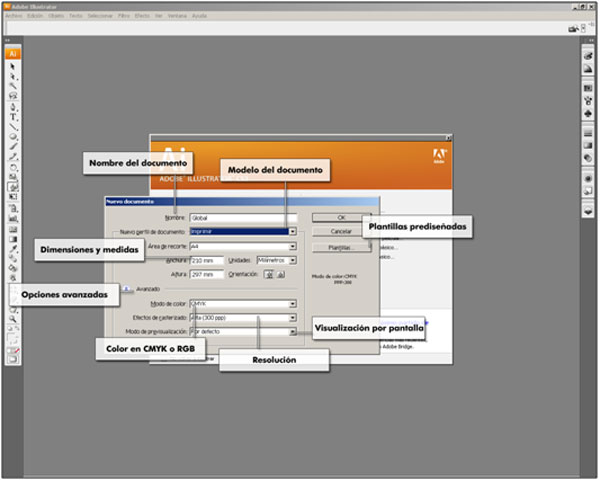600x480 pixels.
Task: Change screen mode at toolbar bottom
Action: [x=13, y=359]
